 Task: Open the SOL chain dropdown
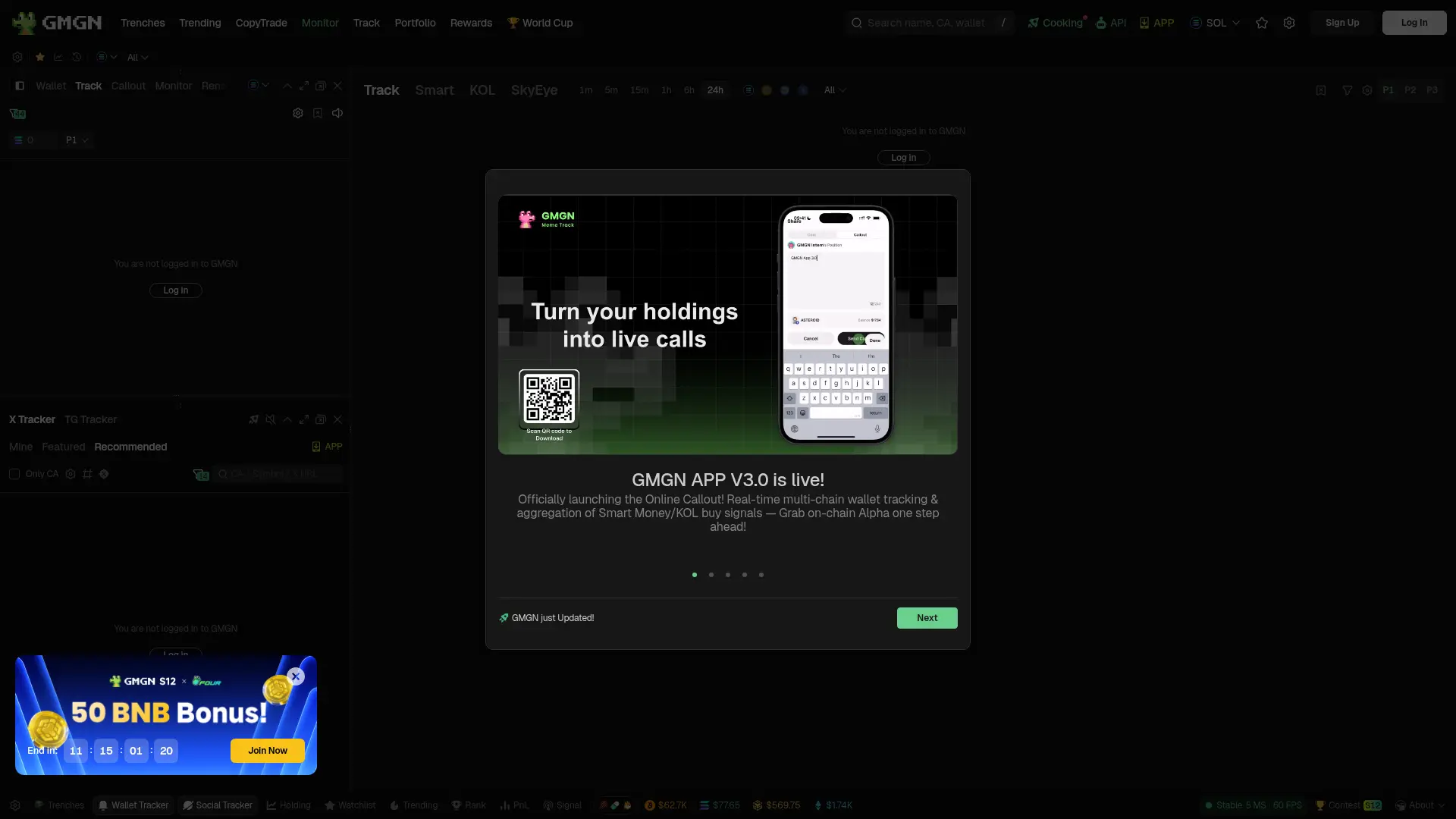click(x=1215, y=23)
